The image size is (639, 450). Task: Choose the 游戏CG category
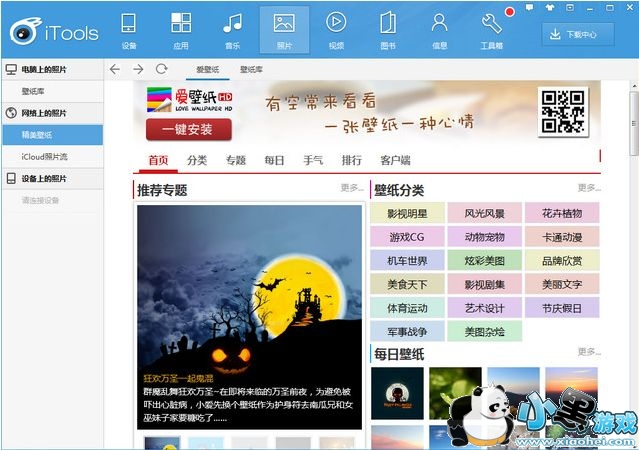(x=407, y=236)
